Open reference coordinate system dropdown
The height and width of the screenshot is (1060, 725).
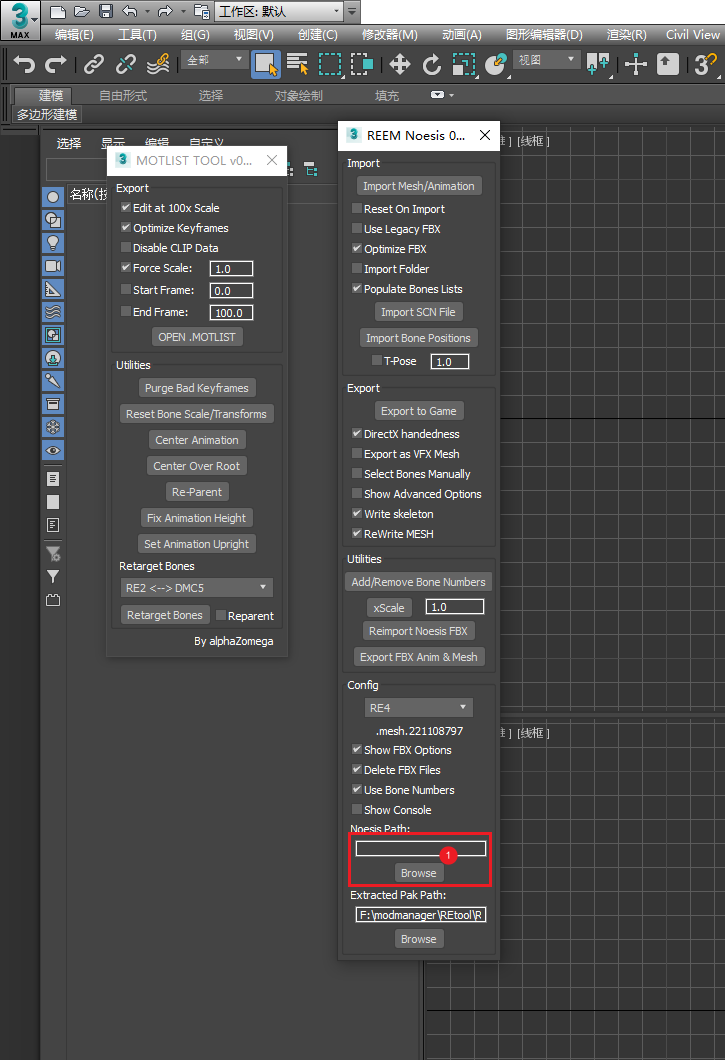coord(546,60)
